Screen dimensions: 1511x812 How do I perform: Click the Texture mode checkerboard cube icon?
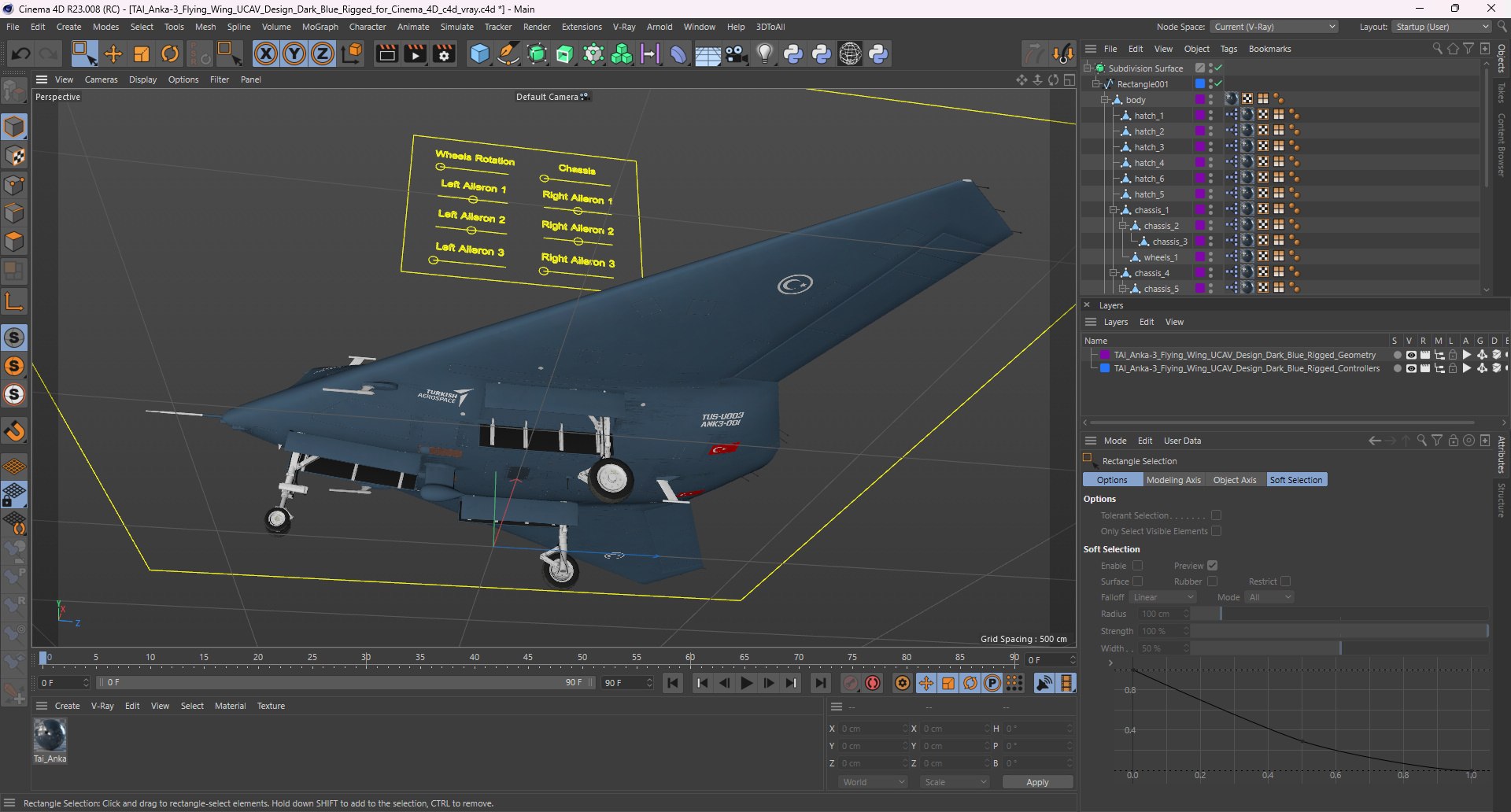click(x=14, y=156)
